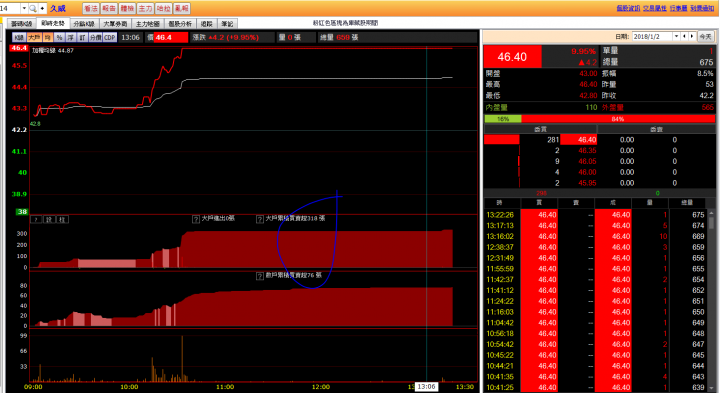Click bid quantity 281 at 46.40
This screenshot has width=720, height=393.
pos(553,140)
